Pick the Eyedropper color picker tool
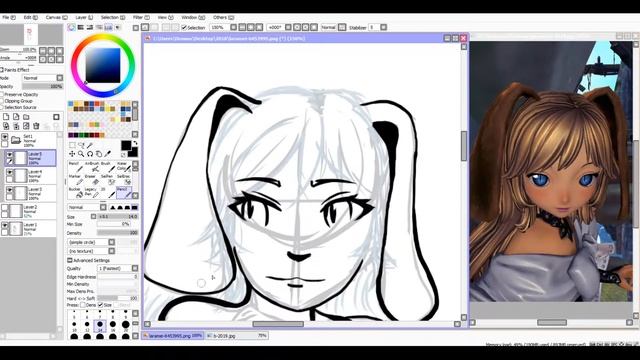 click(x=107, y=154)
